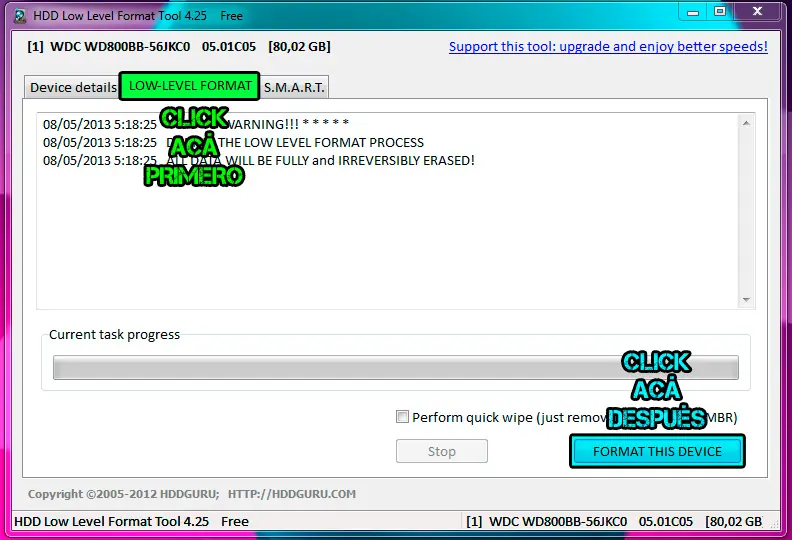Screen dimensions: 792x540
Task: Open the Device details tab
Action: click(x=72, y=87)
